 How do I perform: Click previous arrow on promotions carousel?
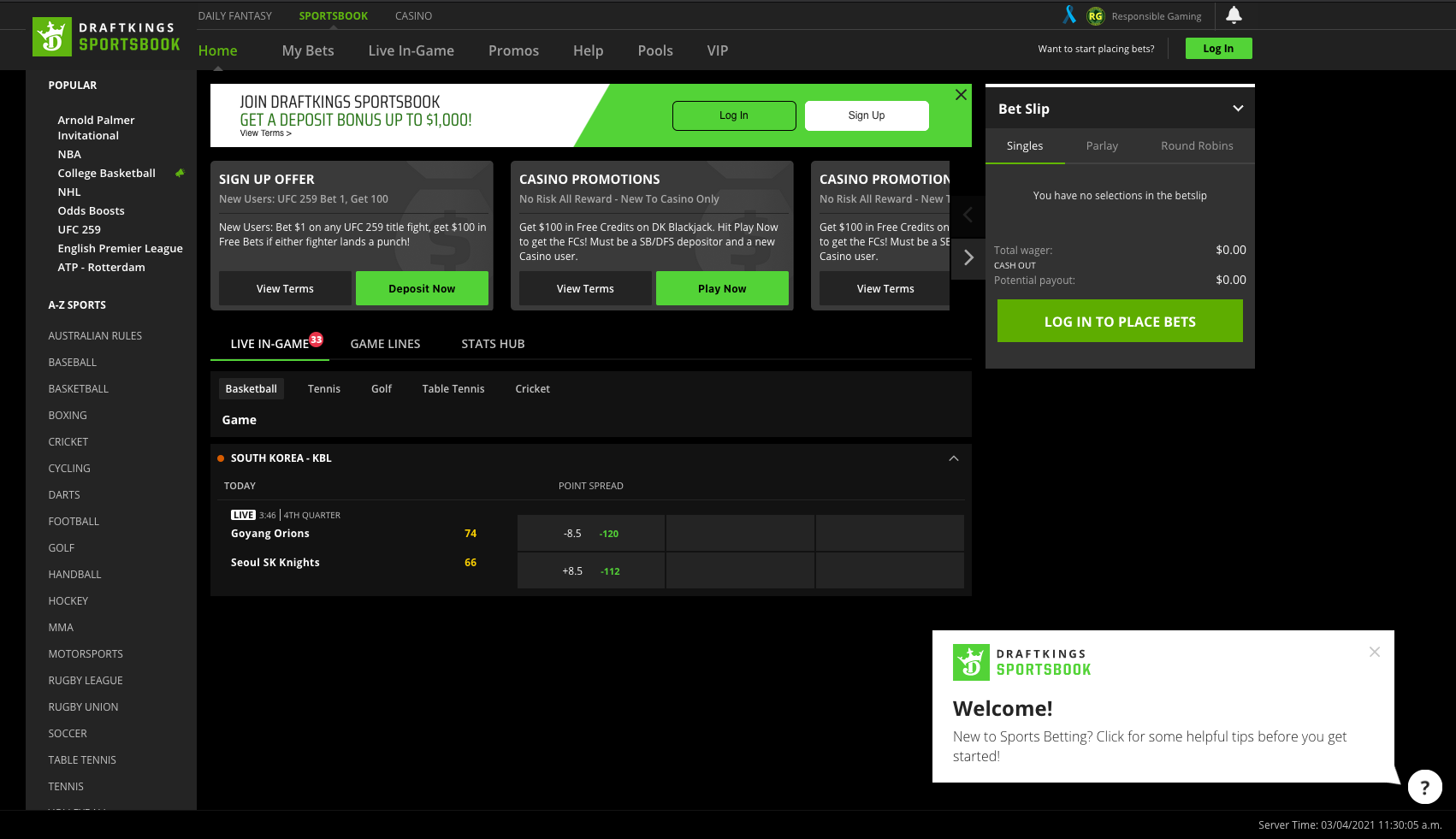click(x=968, y=215)
